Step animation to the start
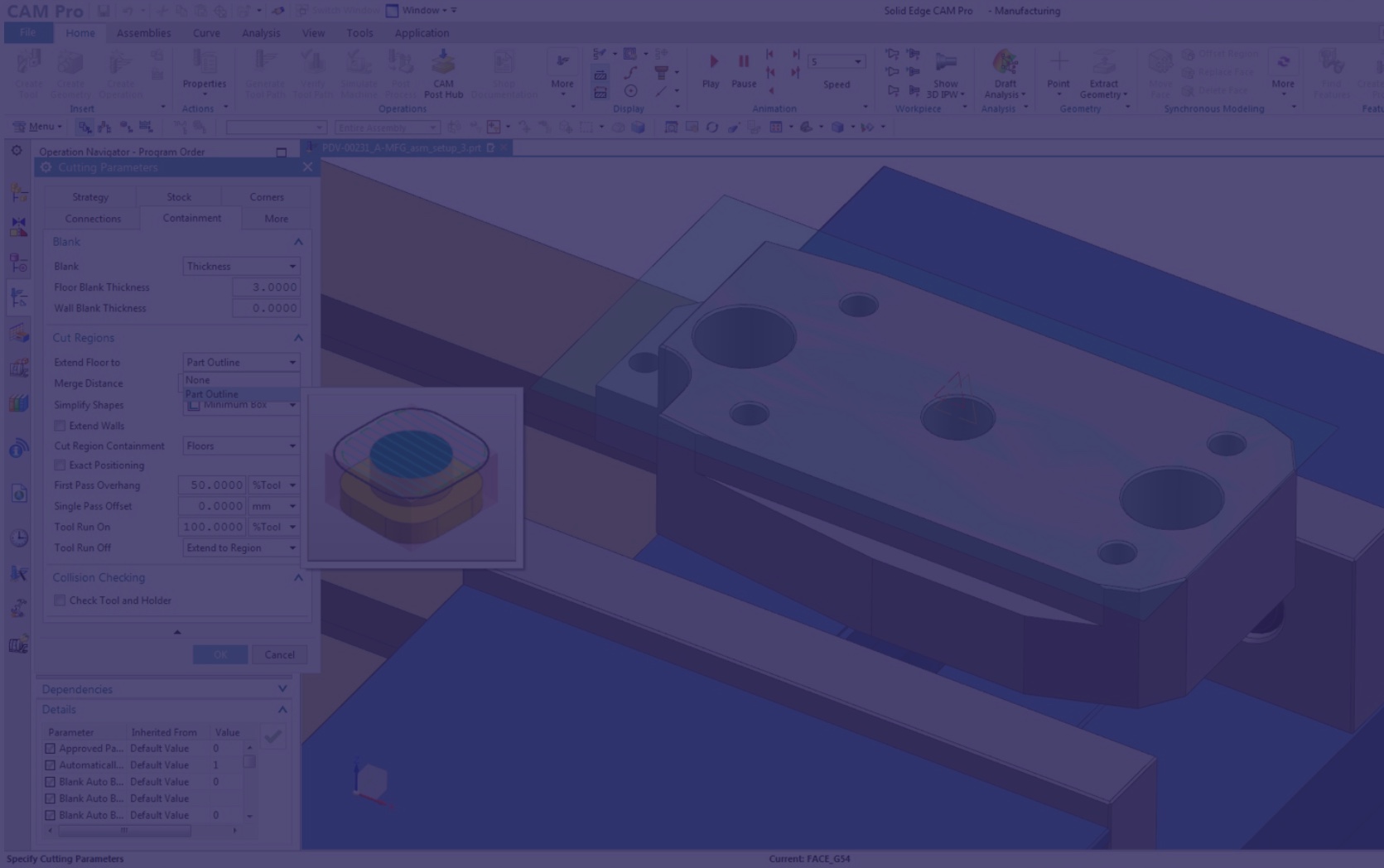1384x868 pixels. [x=769, y=54]
